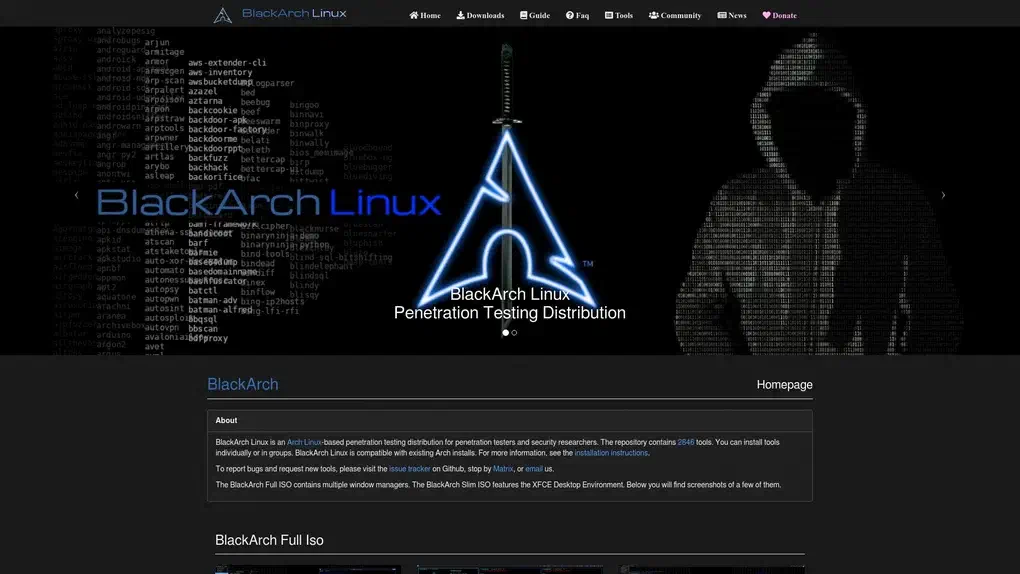Open the installation instructions link

[x=611, y=453]
